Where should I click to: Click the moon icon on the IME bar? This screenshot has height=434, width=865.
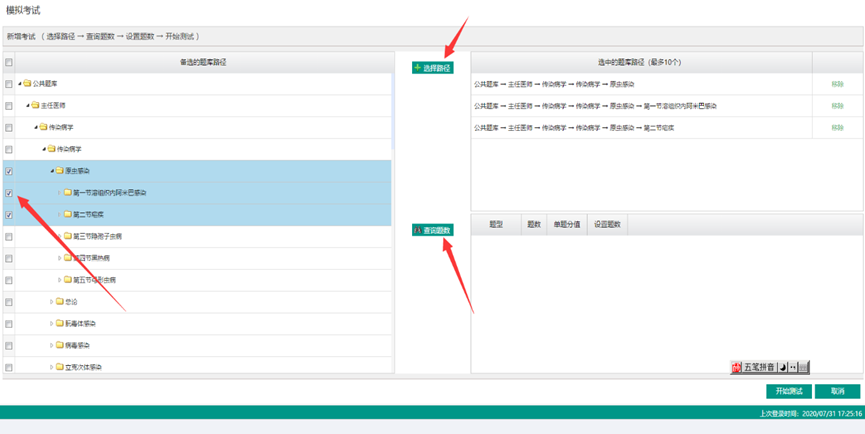click(x=782, y=368)
